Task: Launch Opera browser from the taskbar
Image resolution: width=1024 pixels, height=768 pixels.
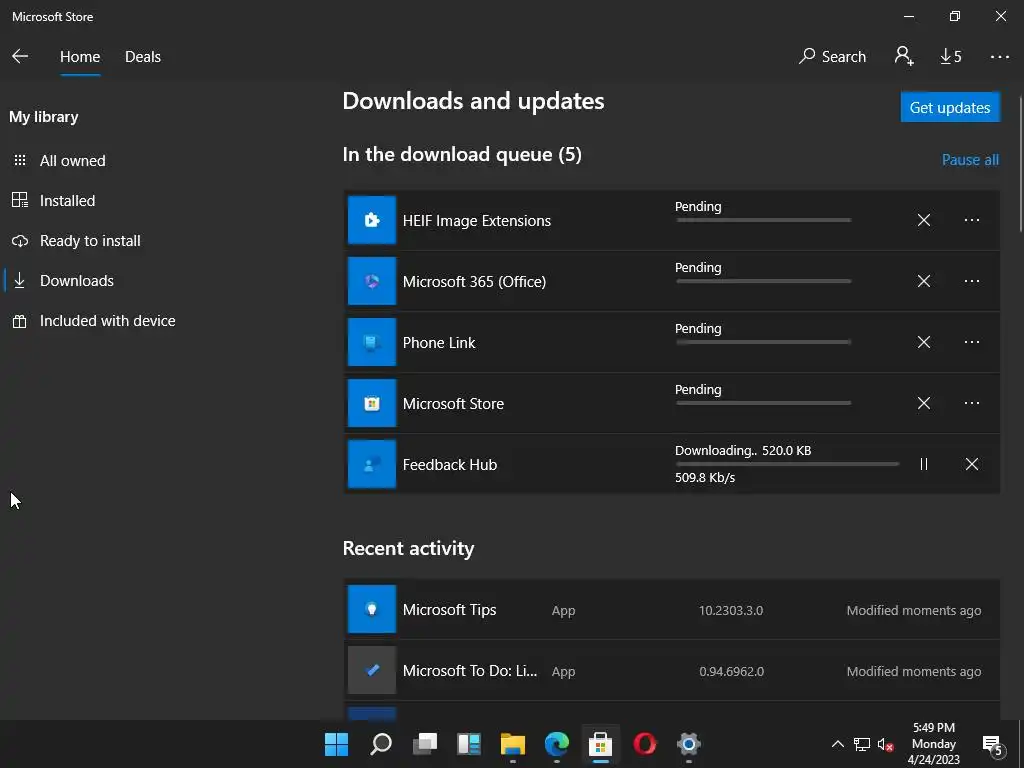Action: [645, 744]
